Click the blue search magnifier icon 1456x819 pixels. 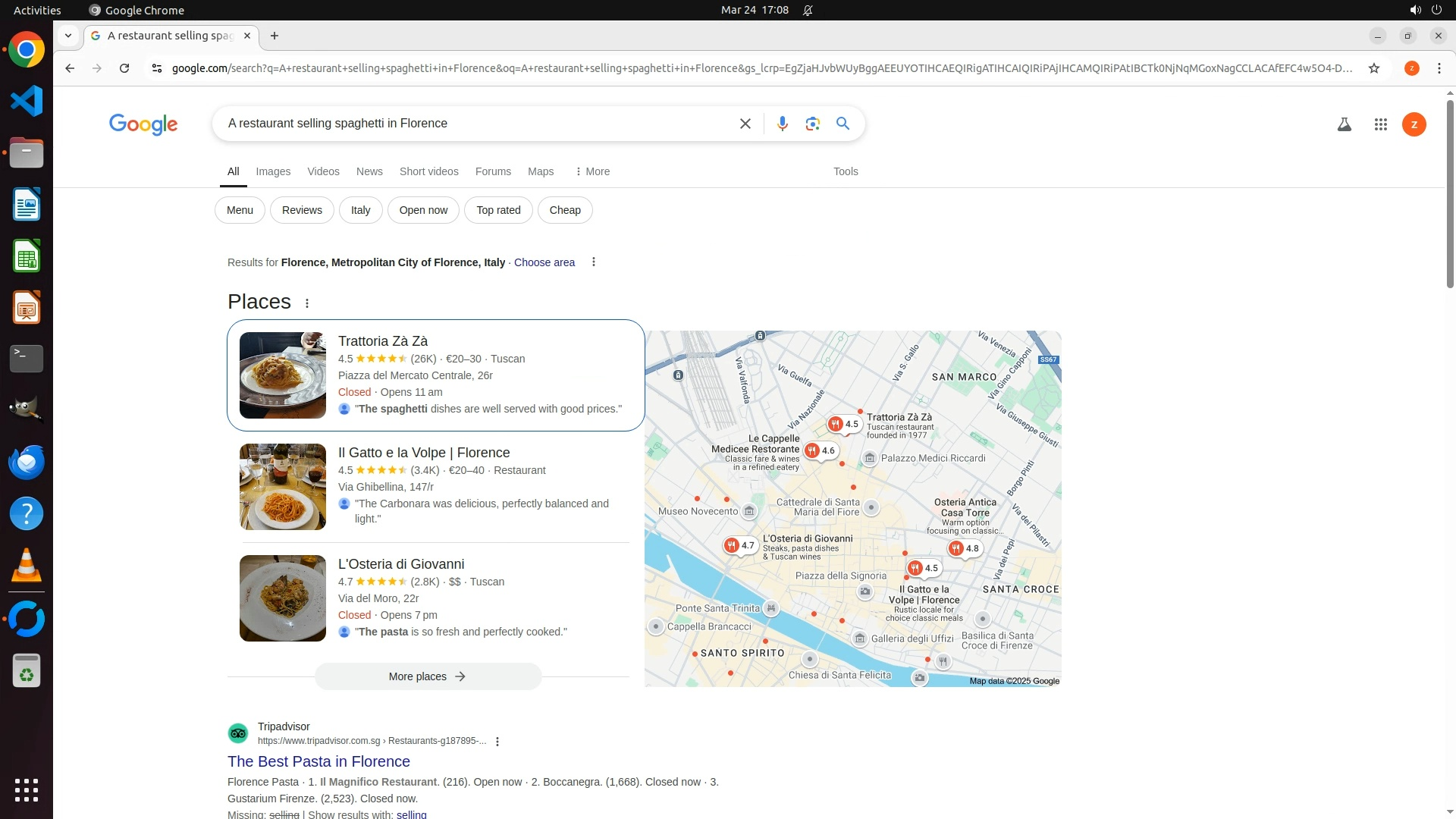click(x=843, y=124)
